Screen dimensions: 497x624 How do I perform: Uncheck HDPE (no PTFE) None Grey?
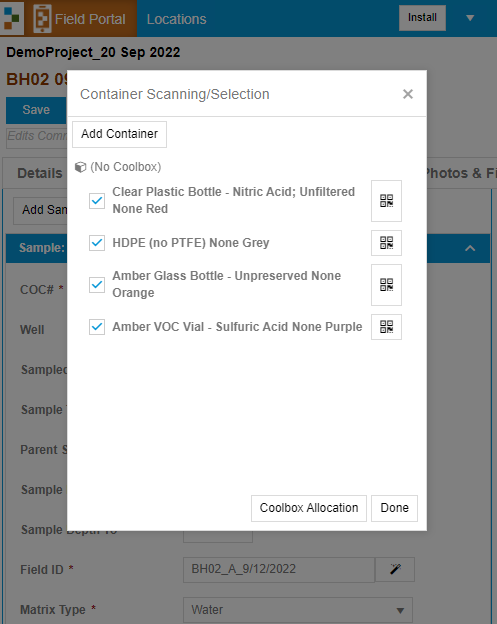pyautogui.click(x=97, y=243)
